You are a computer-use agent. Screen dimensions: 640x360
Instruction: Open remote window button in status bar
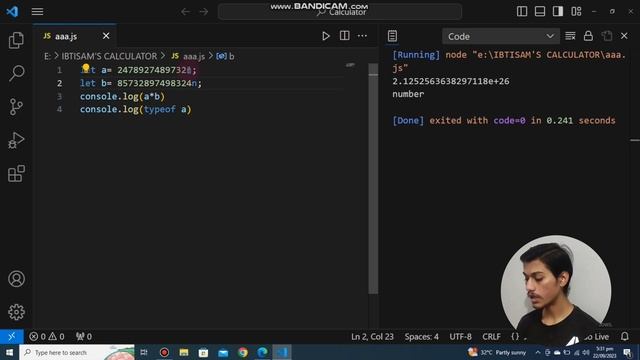[11, 336]
